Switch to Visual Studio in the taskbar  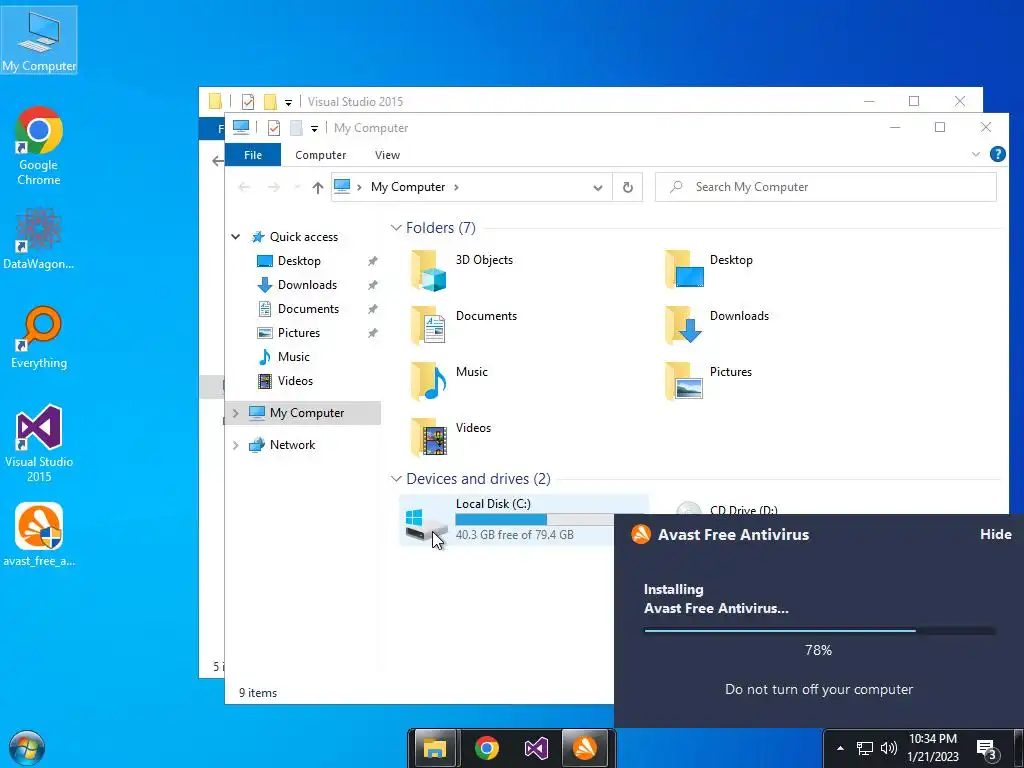(x=536, y=748)
